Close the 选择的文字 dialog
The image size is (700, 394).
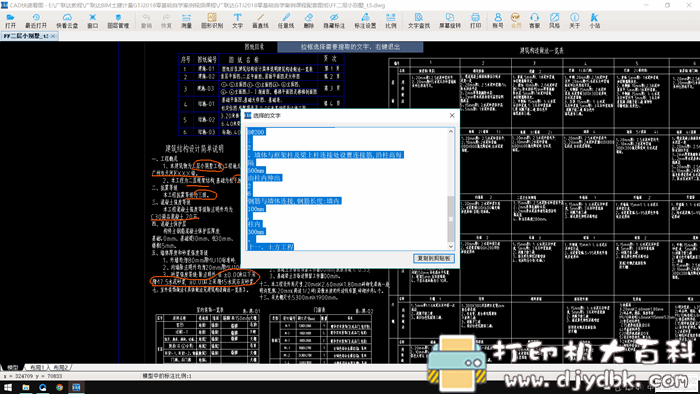(452, 115)
